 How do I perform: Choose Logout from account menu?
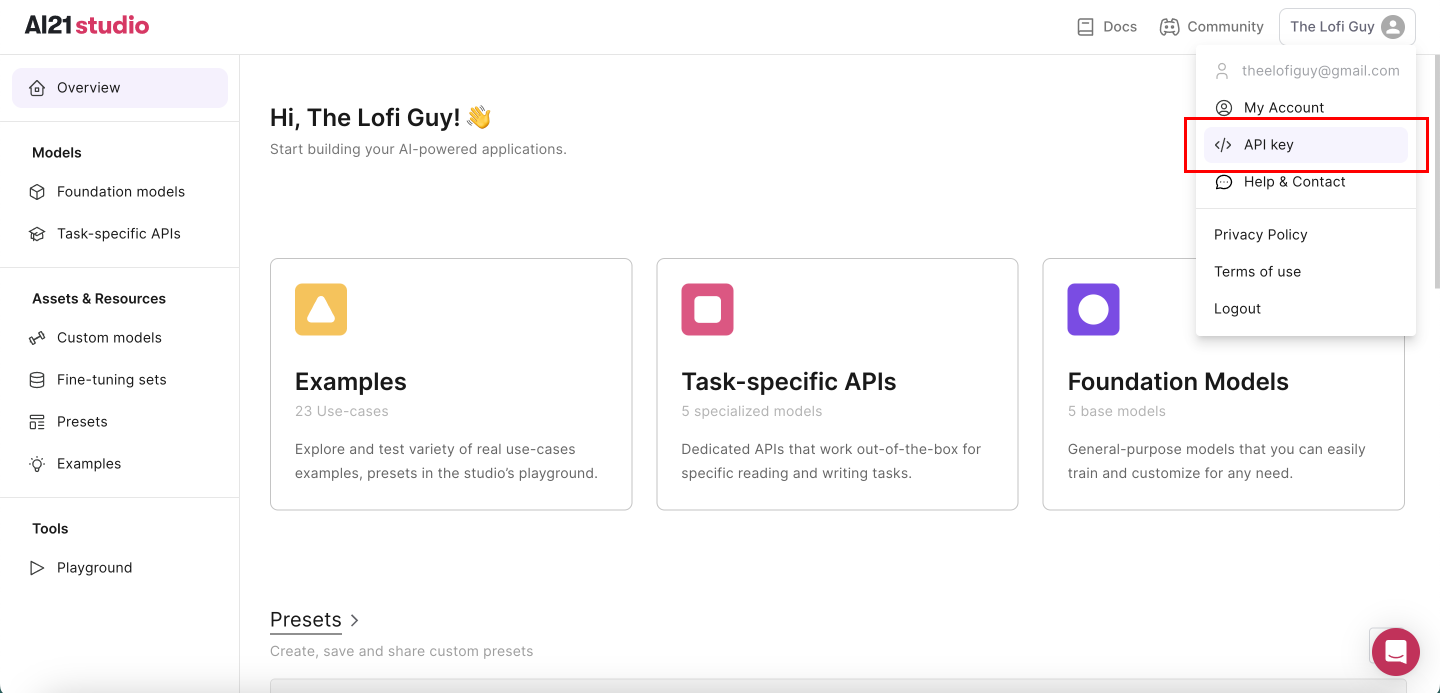(x=1237, y=309)
